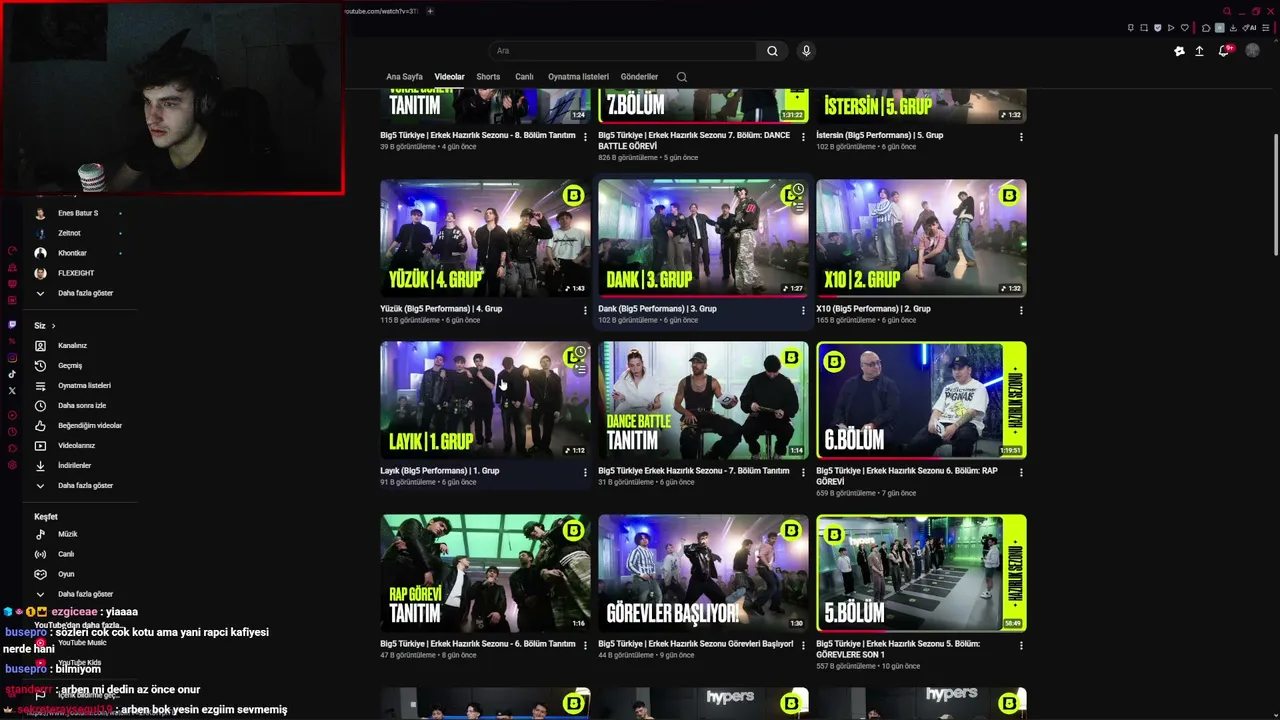Viewport: 1280px width, 720px height.
Task: Search within channel using magnifier after Gönderiler
Action: pos(682,77)
